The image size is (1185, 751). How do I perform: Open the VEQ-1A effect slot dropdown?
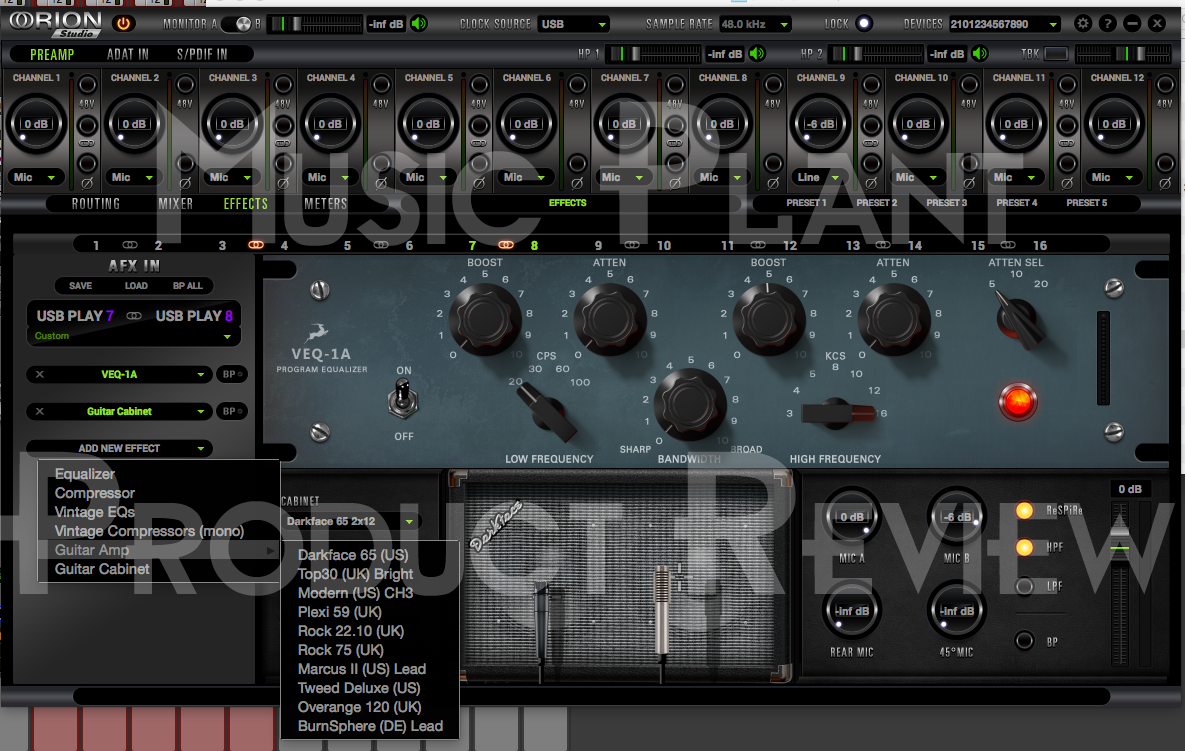pyautogui.click(x=119, y=374)
